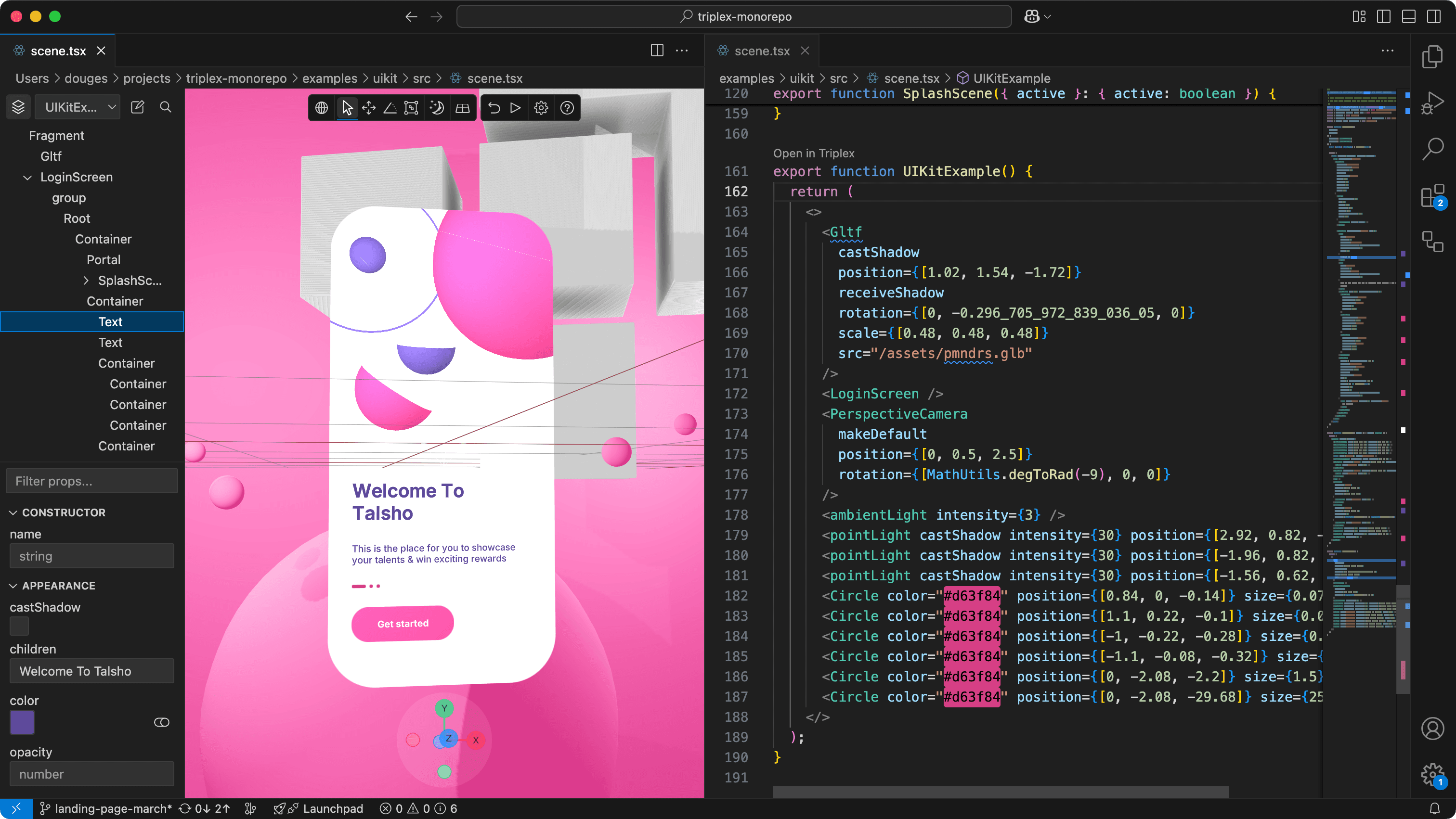Select the translate move tool
1456x819 pixels.
click(368, 108)
